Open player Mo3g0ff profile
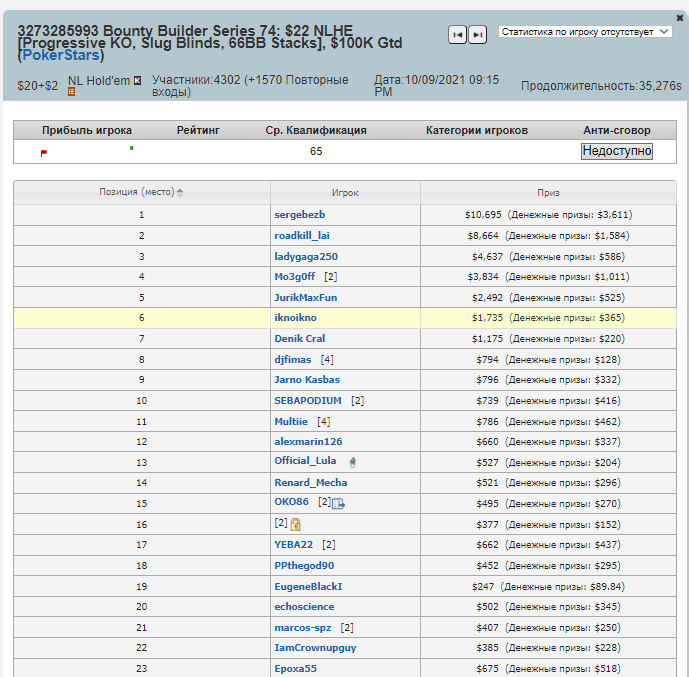Image resolution: width=689 pixels, height=677 pixels. coord(294,277)
